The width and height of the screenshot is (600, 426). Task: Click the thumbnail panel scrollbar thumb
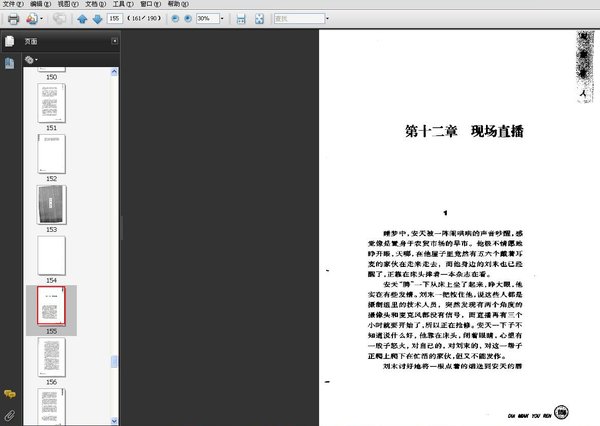pos(114,362)
